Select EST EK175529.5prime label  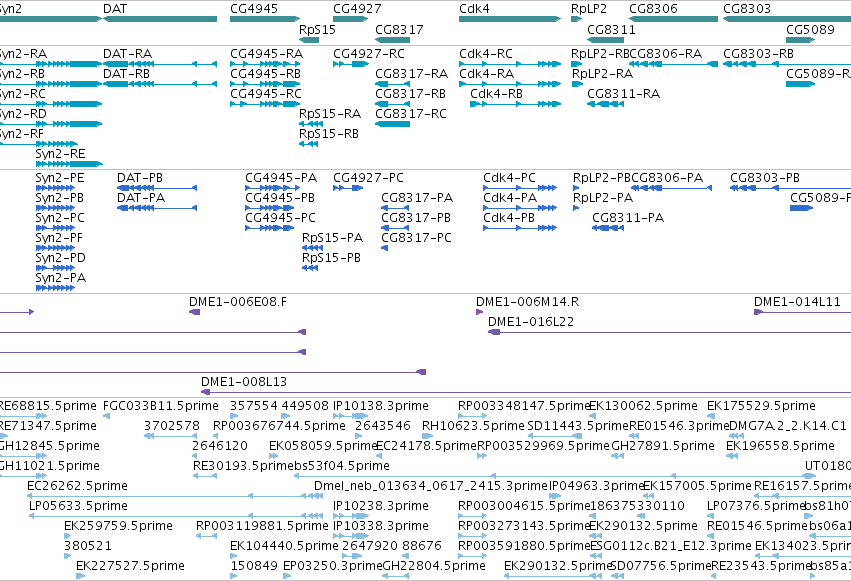pyautogui.click(x=761, y=406)
